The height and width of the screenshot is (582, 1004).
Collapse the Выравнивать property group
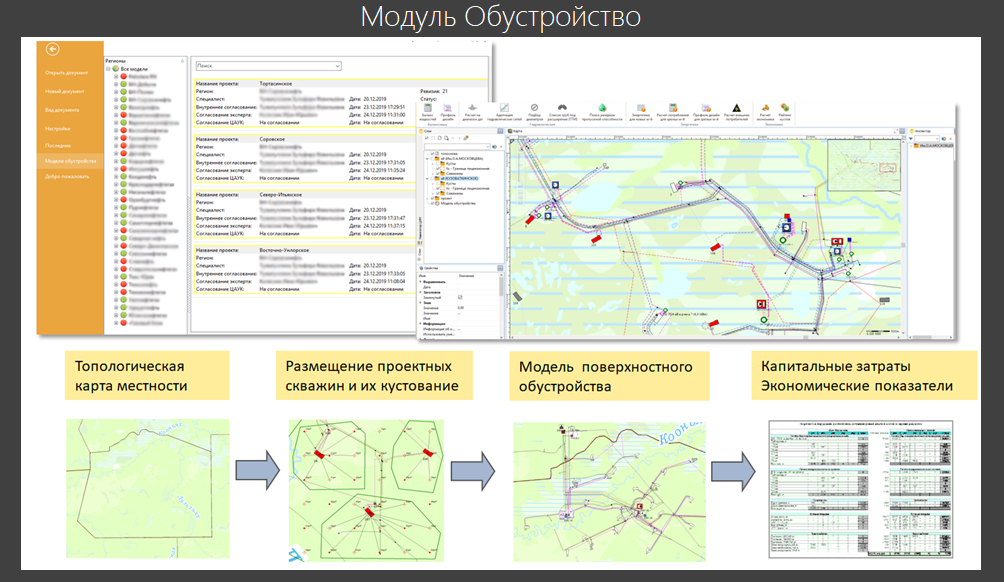pos(420,282)
